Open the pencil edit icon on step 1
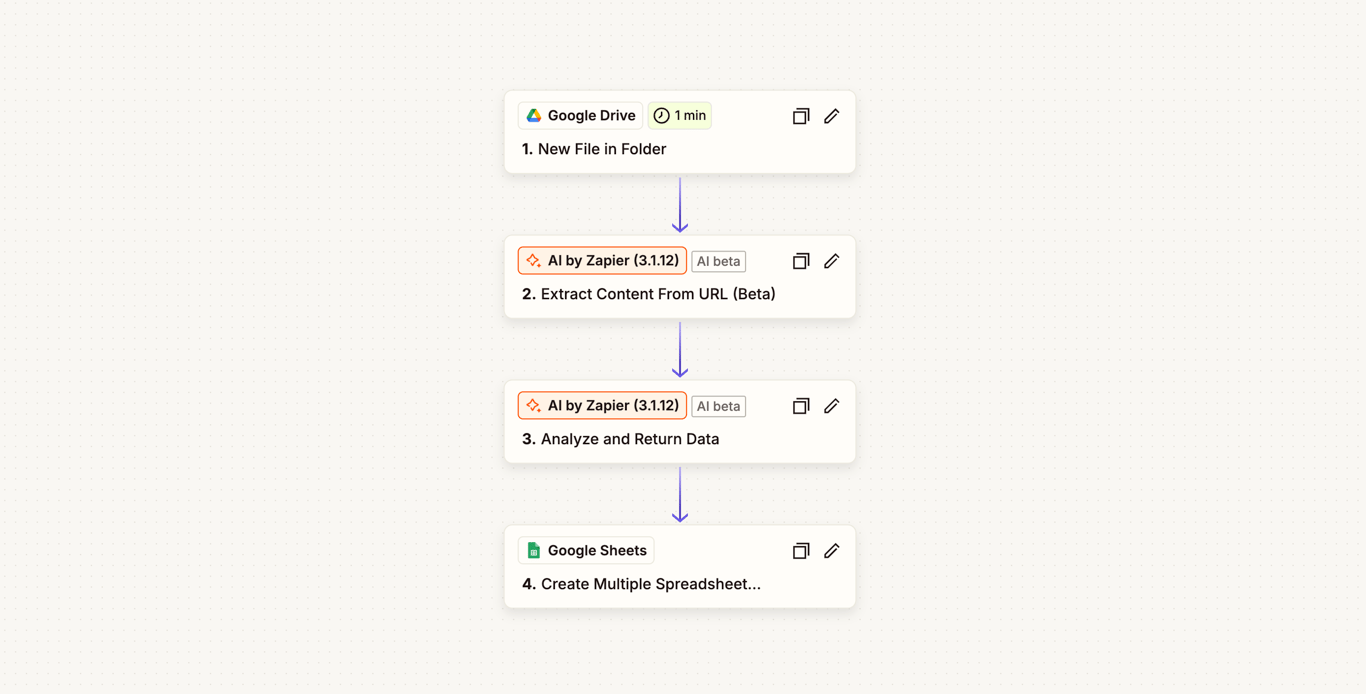This screenshot has height=694, width=1366. [831, 116]
